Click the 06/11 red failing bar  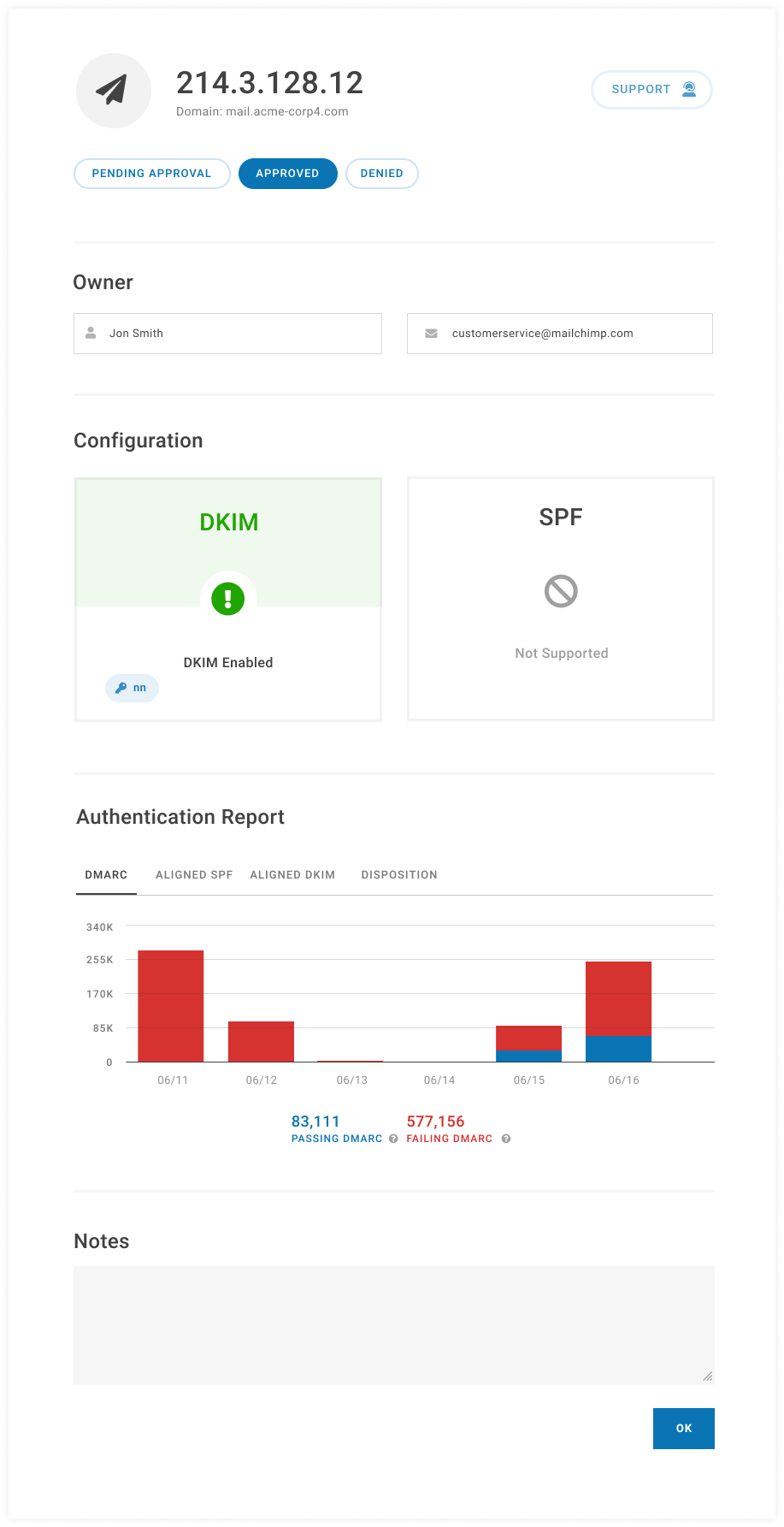[x=171, y=1006]
